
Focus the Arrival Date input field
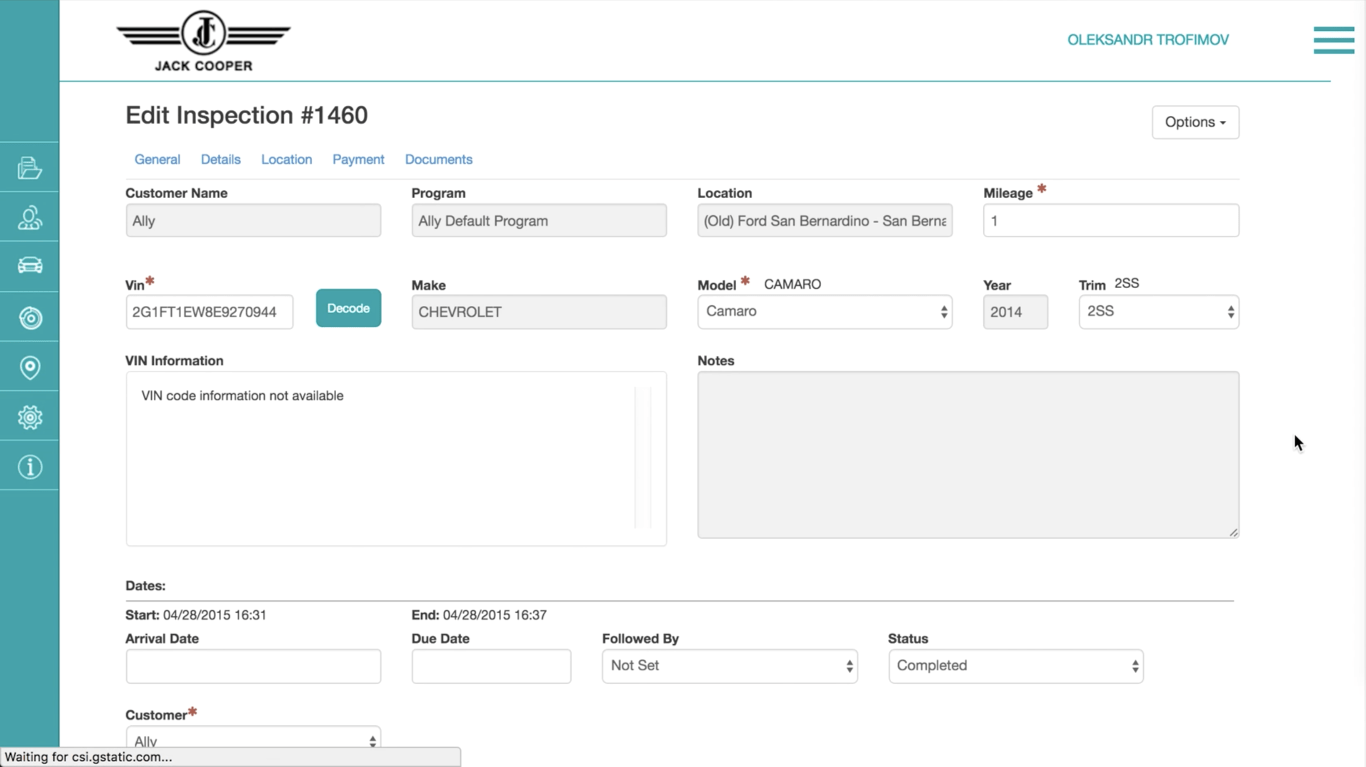[x=253, y=666]
